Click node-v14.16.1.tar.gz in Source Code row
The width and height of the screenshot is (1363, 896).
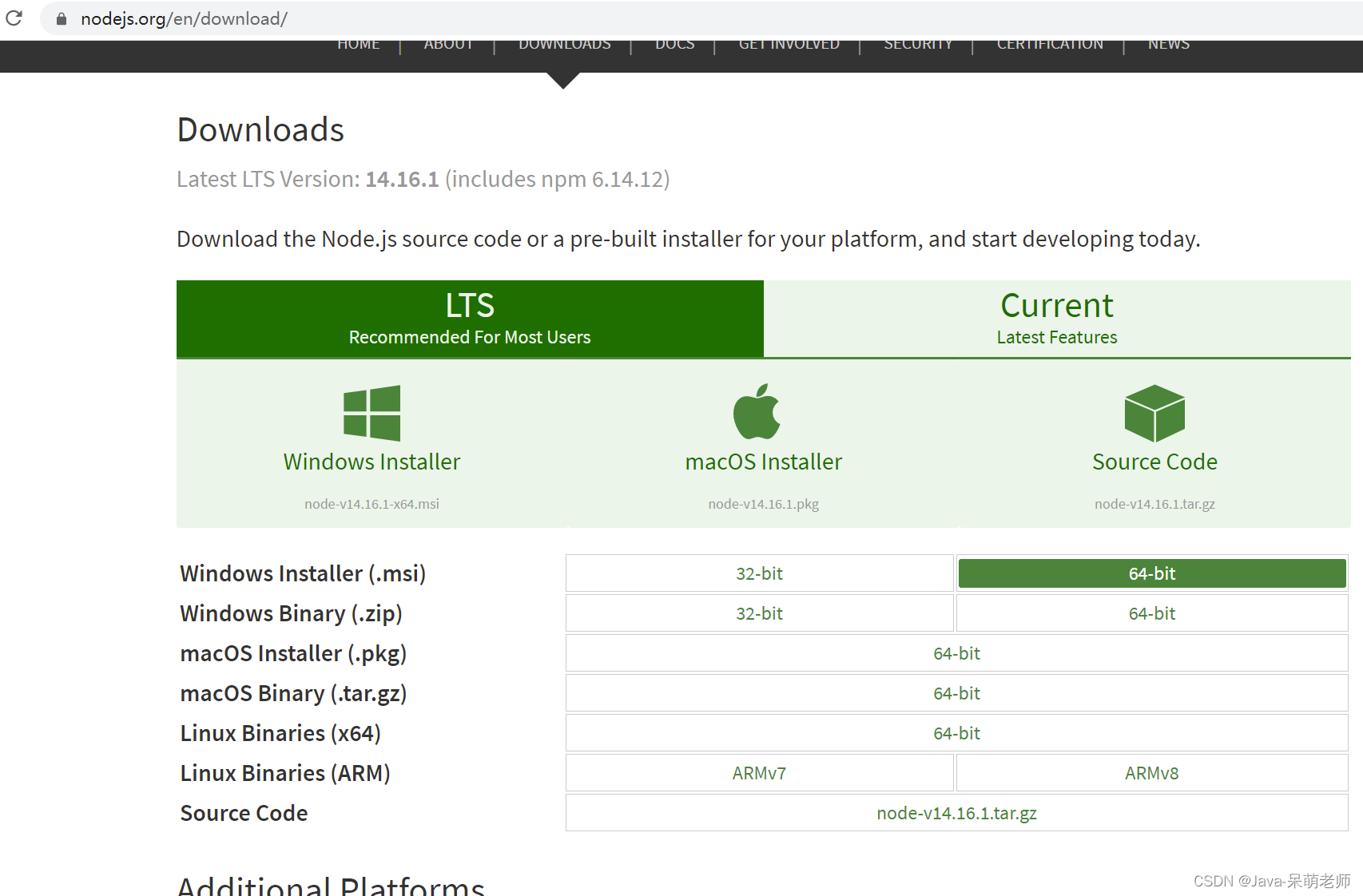957,813
